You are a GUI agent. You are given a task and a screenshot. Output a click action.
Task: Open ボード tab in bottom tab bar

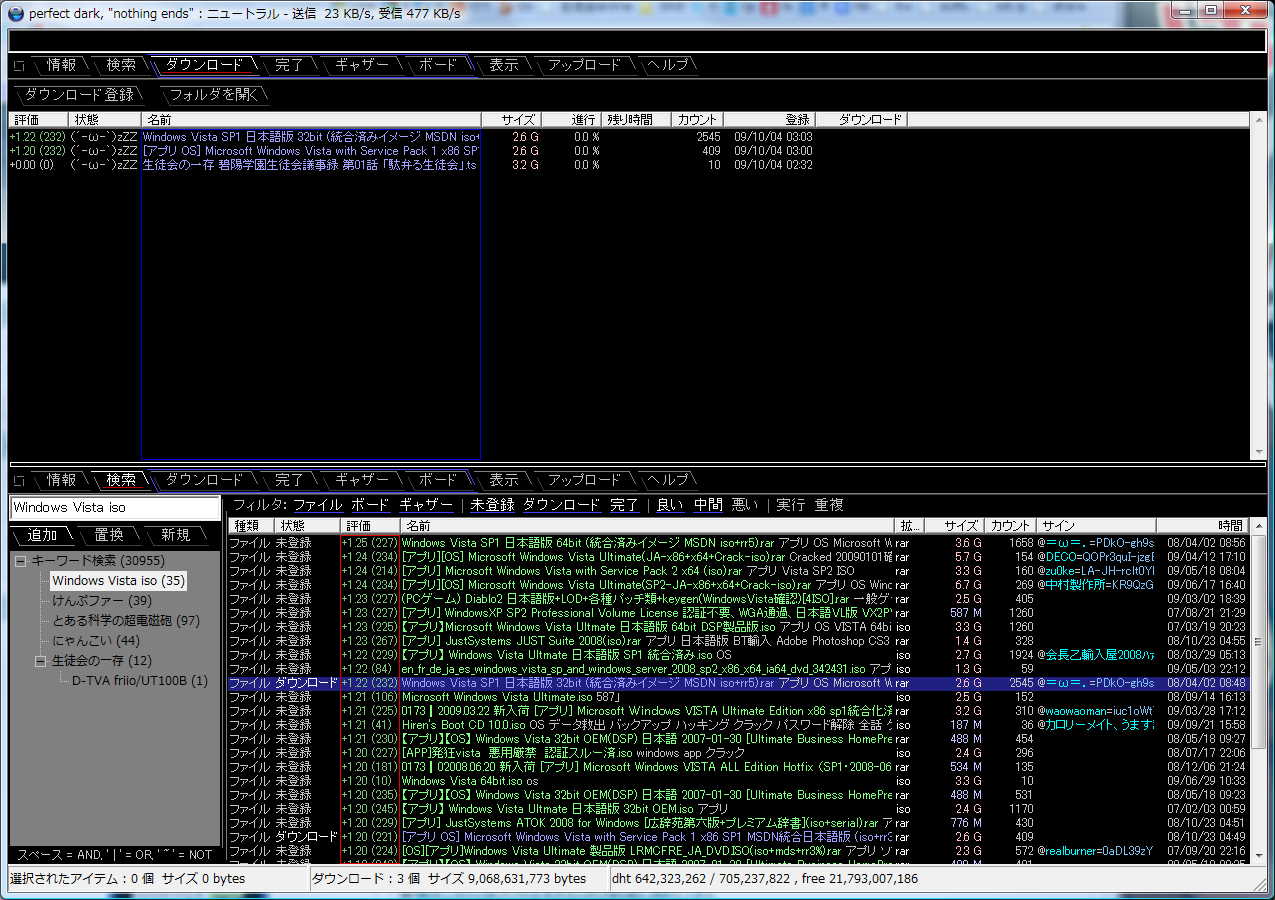[438, 480]
